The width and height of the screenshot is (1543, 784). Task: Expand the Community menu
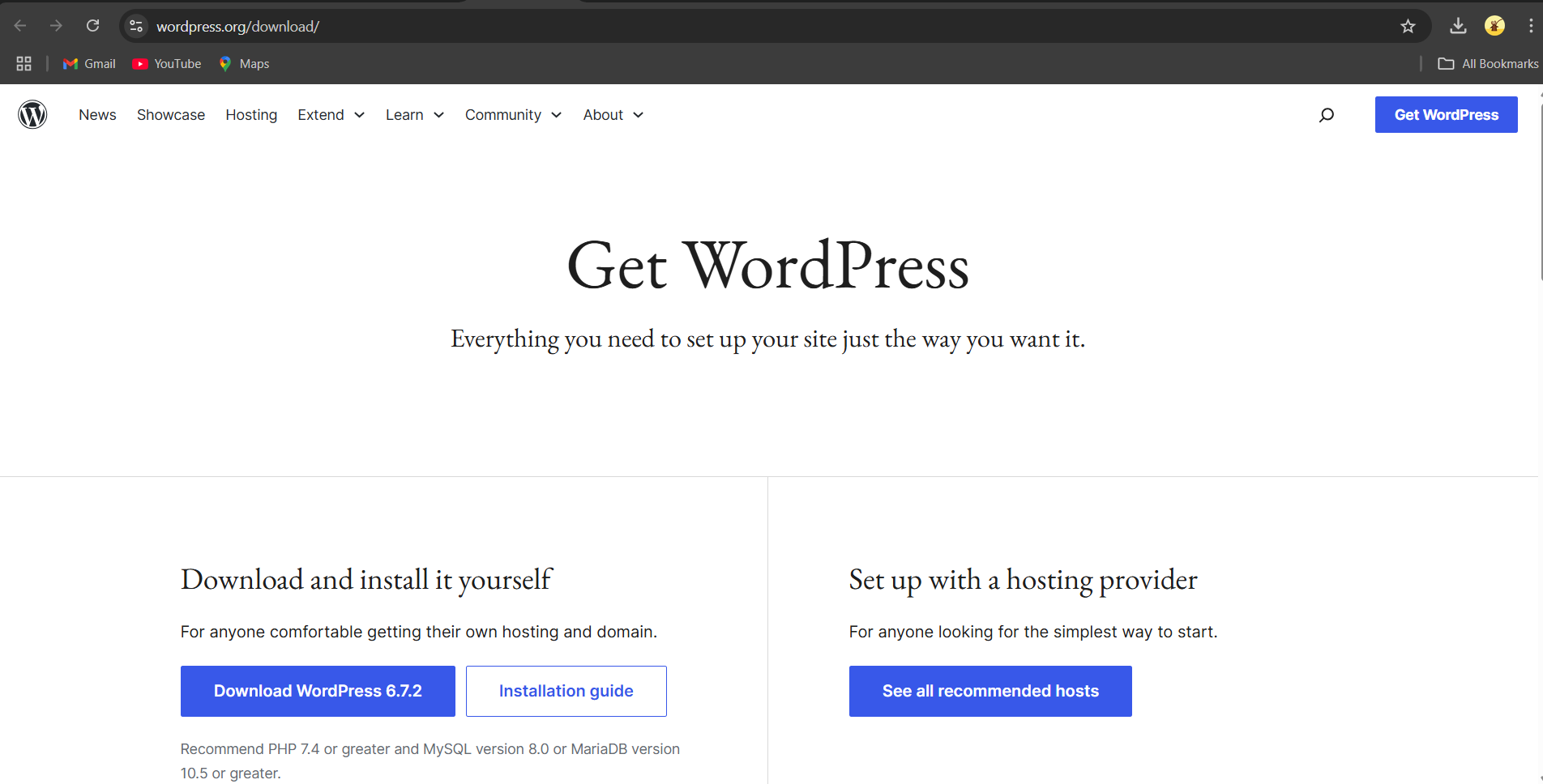(513, 115)
